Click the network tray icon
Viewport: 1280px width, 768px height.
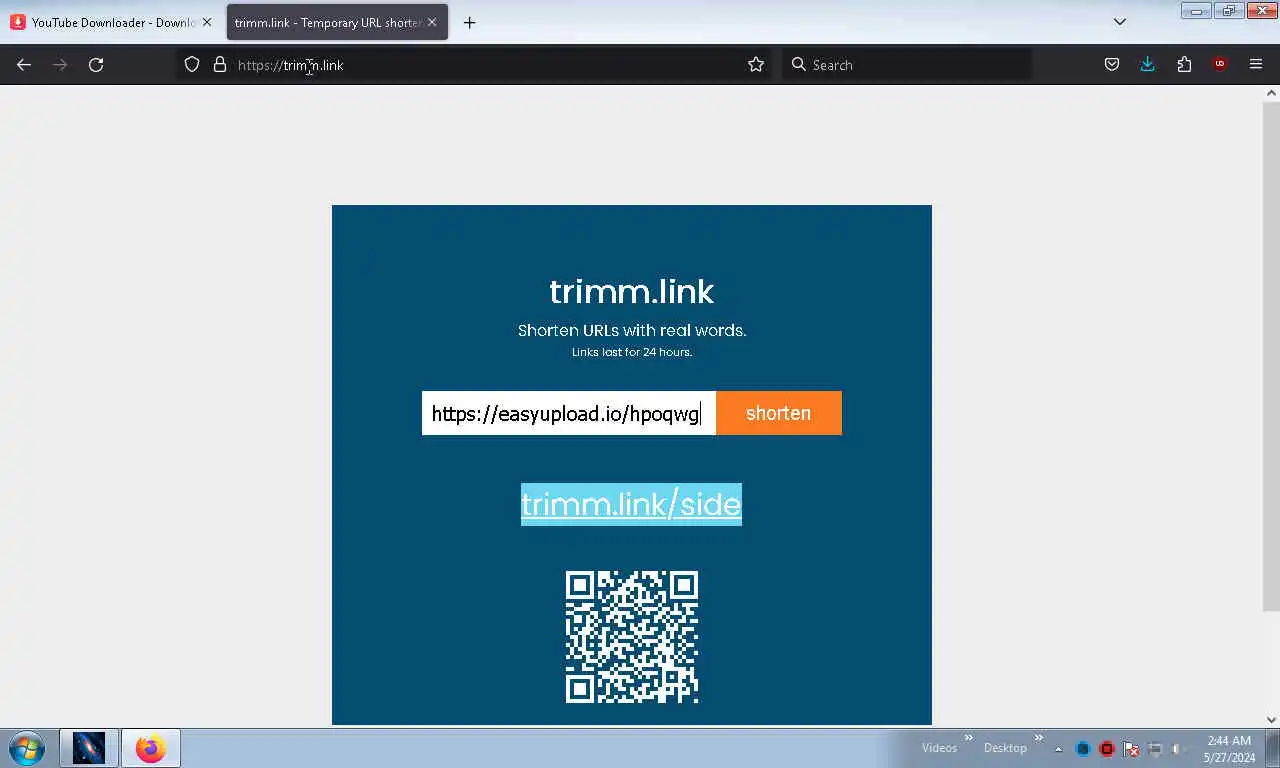[1155, 749]
